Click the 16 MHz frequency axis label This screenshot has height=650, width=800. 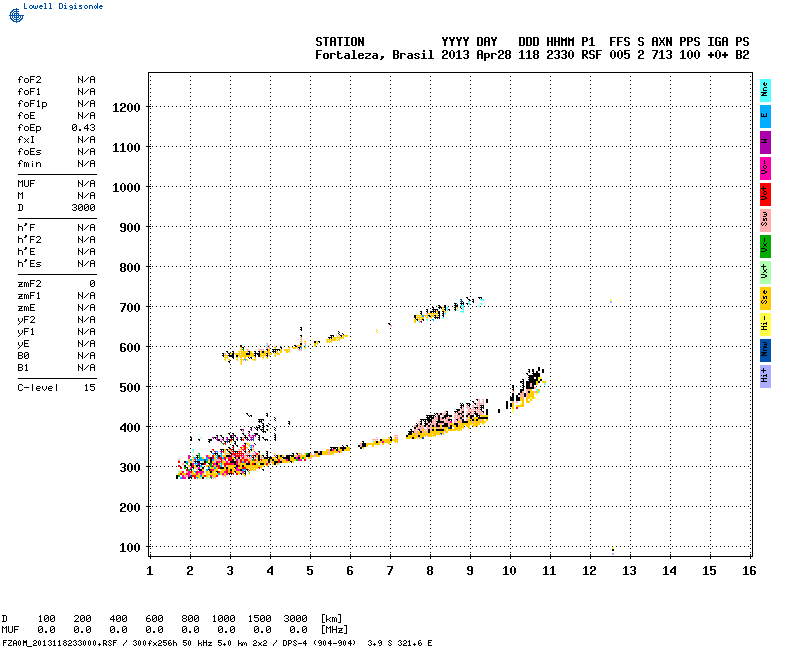[x=749, y=570]
